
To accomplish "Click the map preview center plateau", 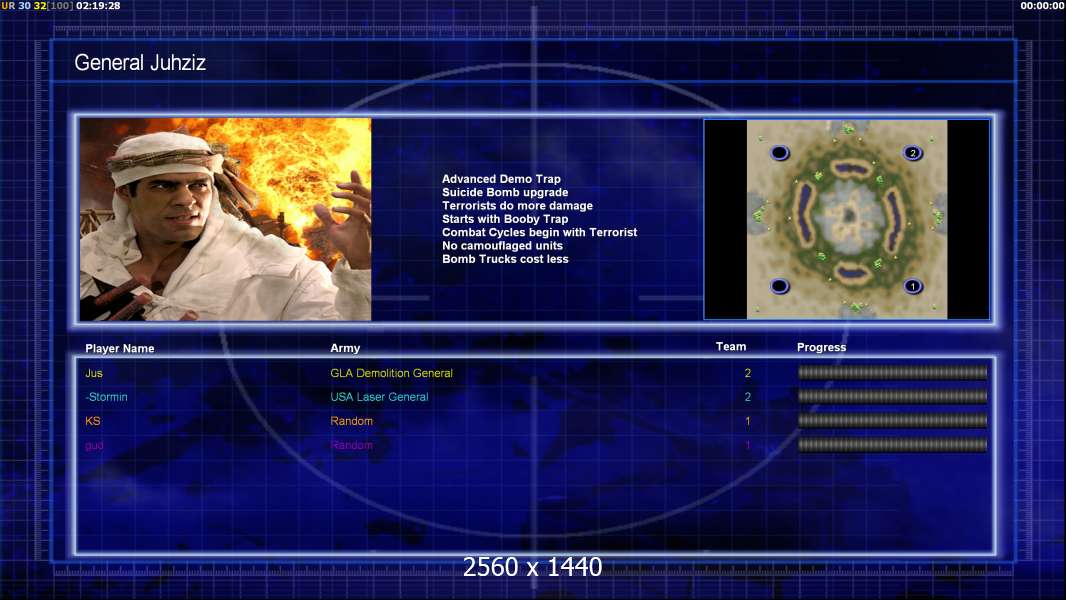I will (x=847, y=217).
